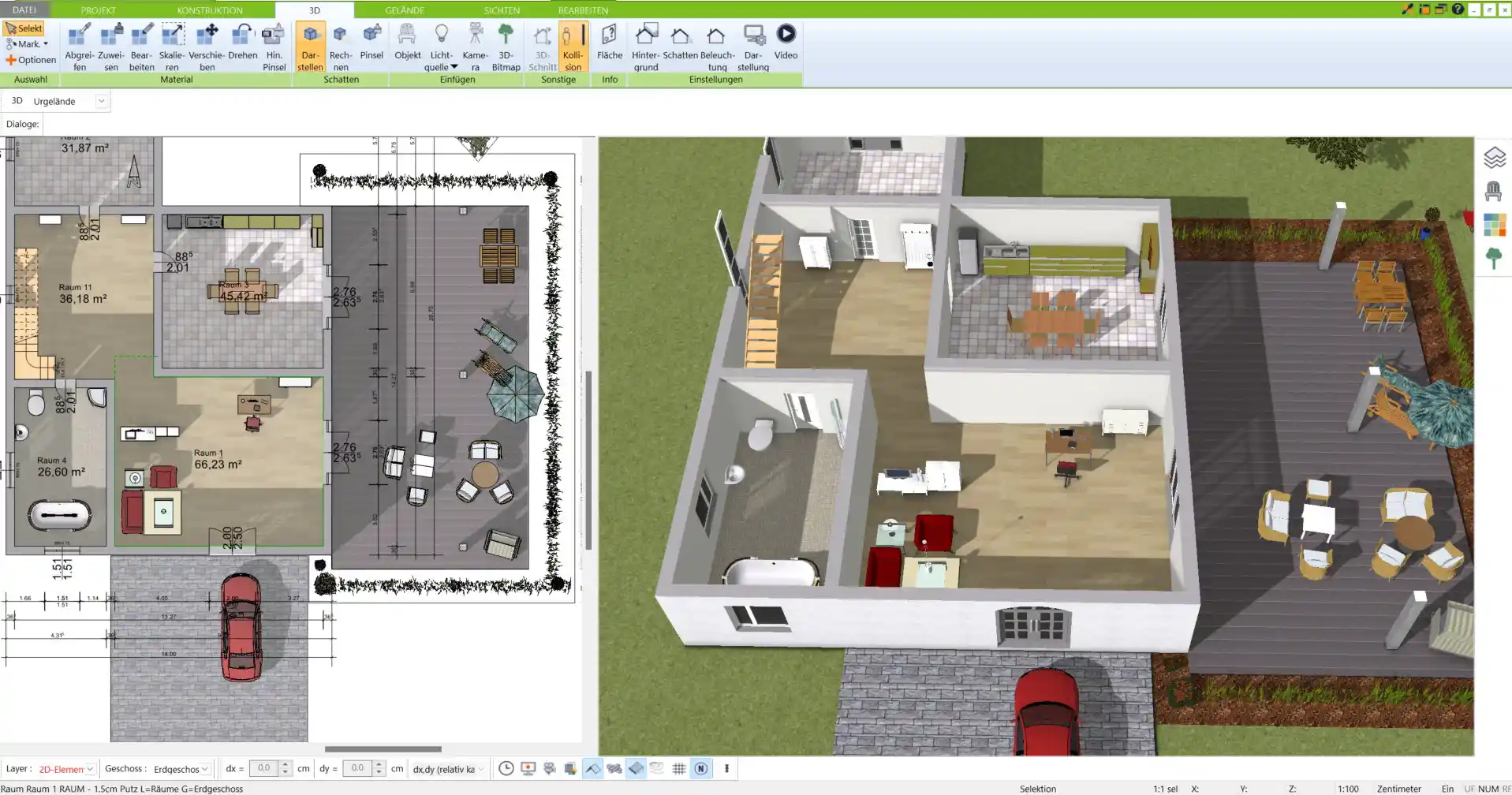This screenshot has width=1512, height=795.
Task: Choose the Skalieren material tool
Action: tap(172, 47)
